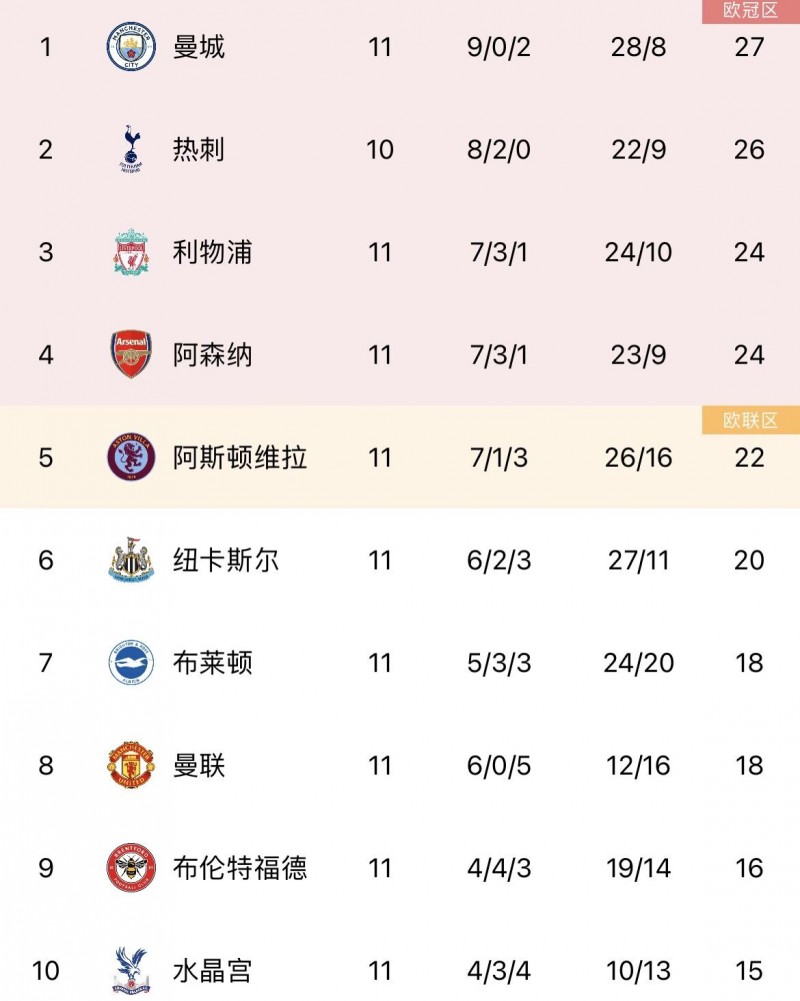This screenshot has height=1001, width=800.
Task: Click the Arsenal crest icon
Action: (x=131, y=355)
